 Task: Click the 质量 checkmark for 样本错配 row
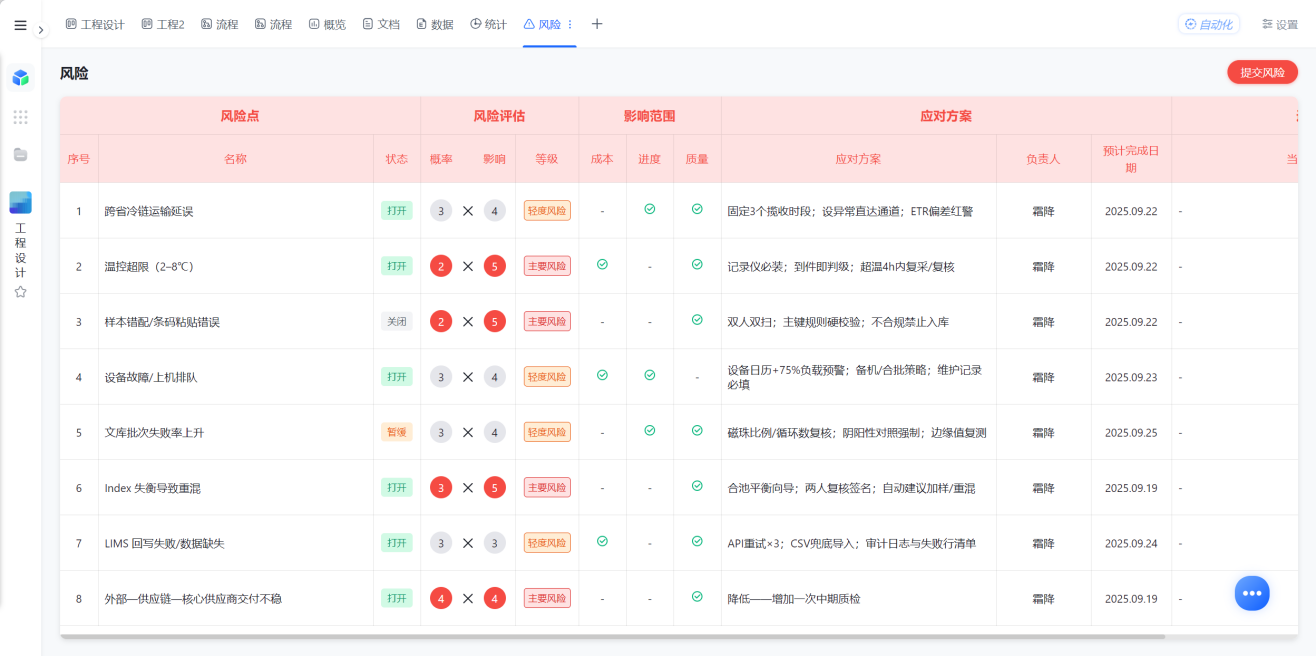[697, 320]
